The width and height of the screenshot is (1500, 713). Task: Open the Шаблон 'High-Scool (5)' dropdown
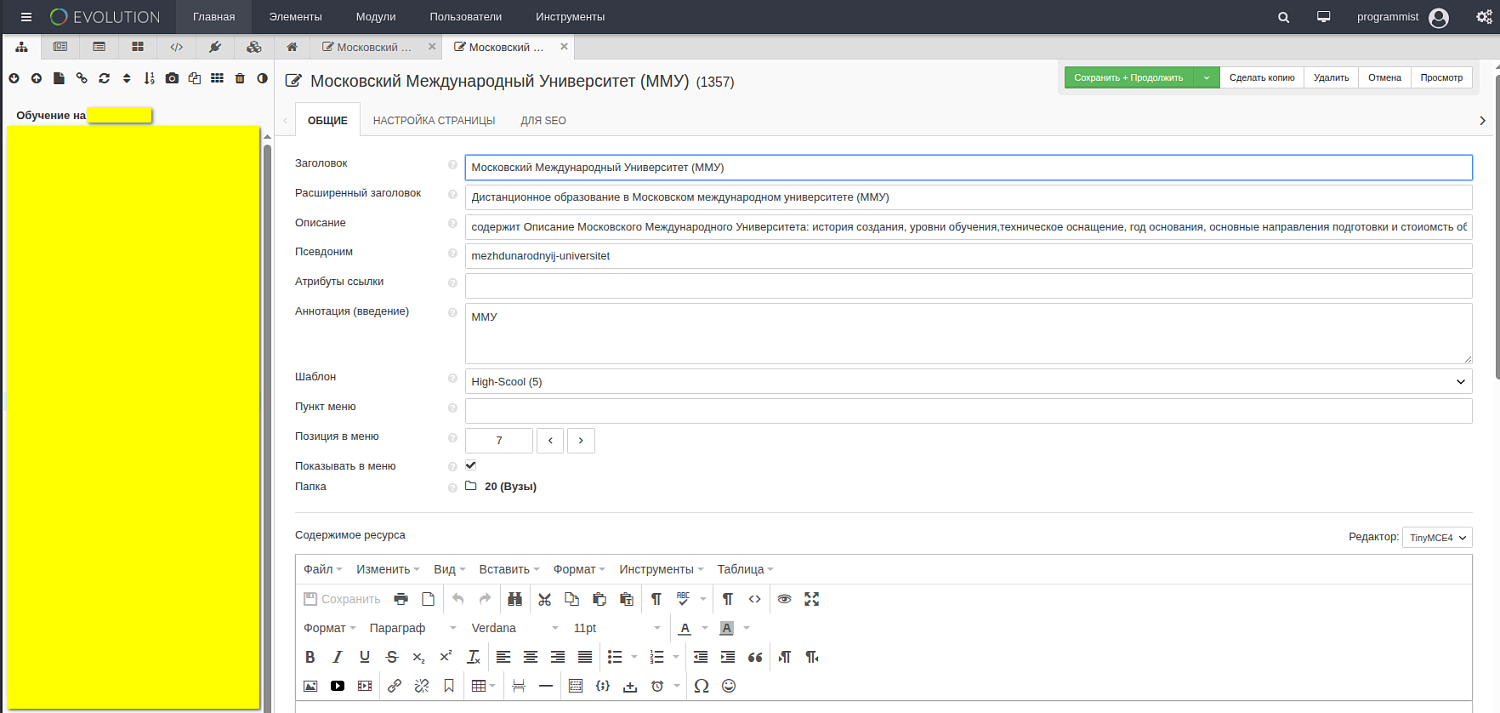[968, 381]
